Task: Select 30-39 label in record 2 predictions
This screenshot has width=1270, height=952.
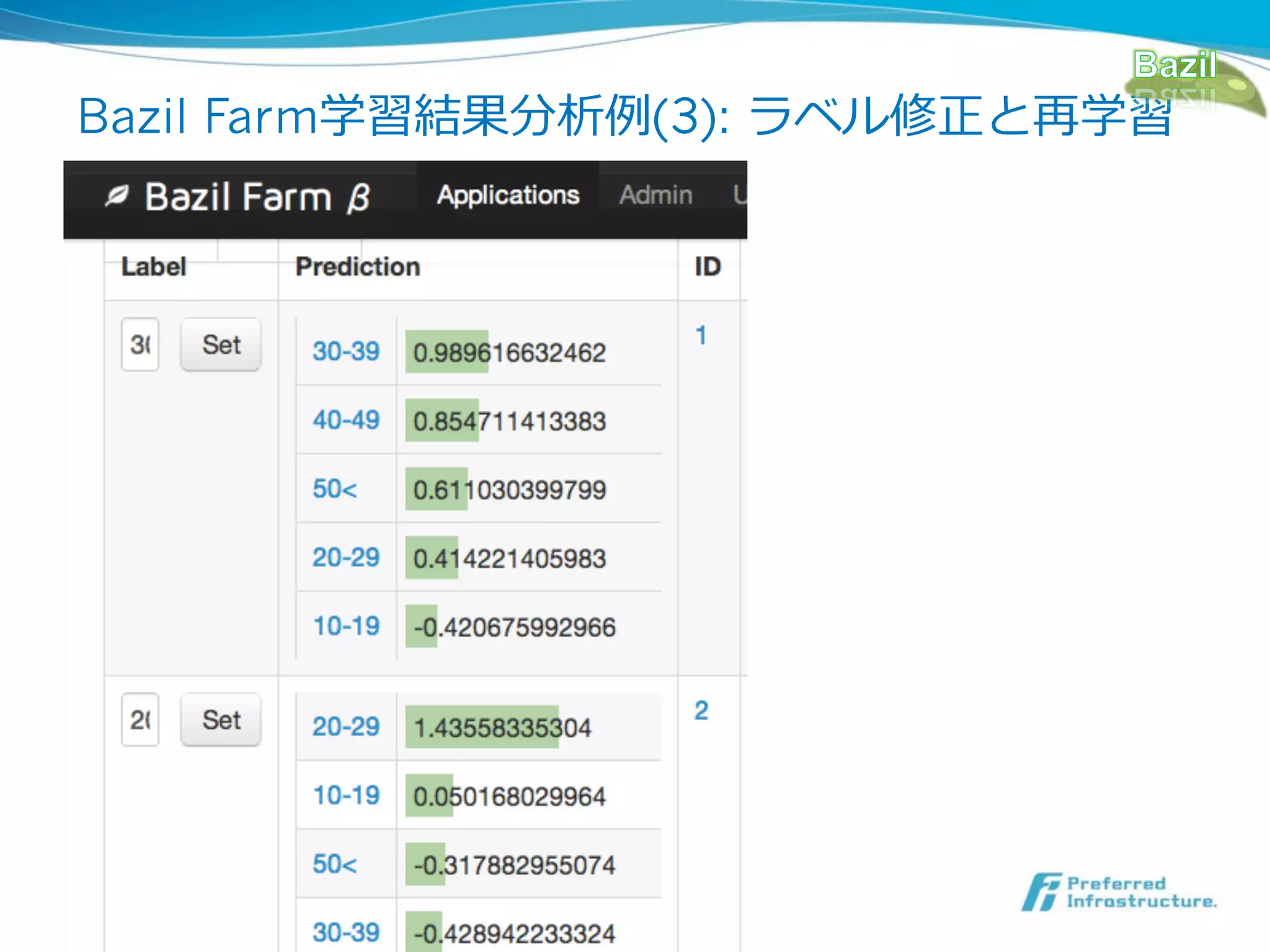Action: (x=346, y=932)
